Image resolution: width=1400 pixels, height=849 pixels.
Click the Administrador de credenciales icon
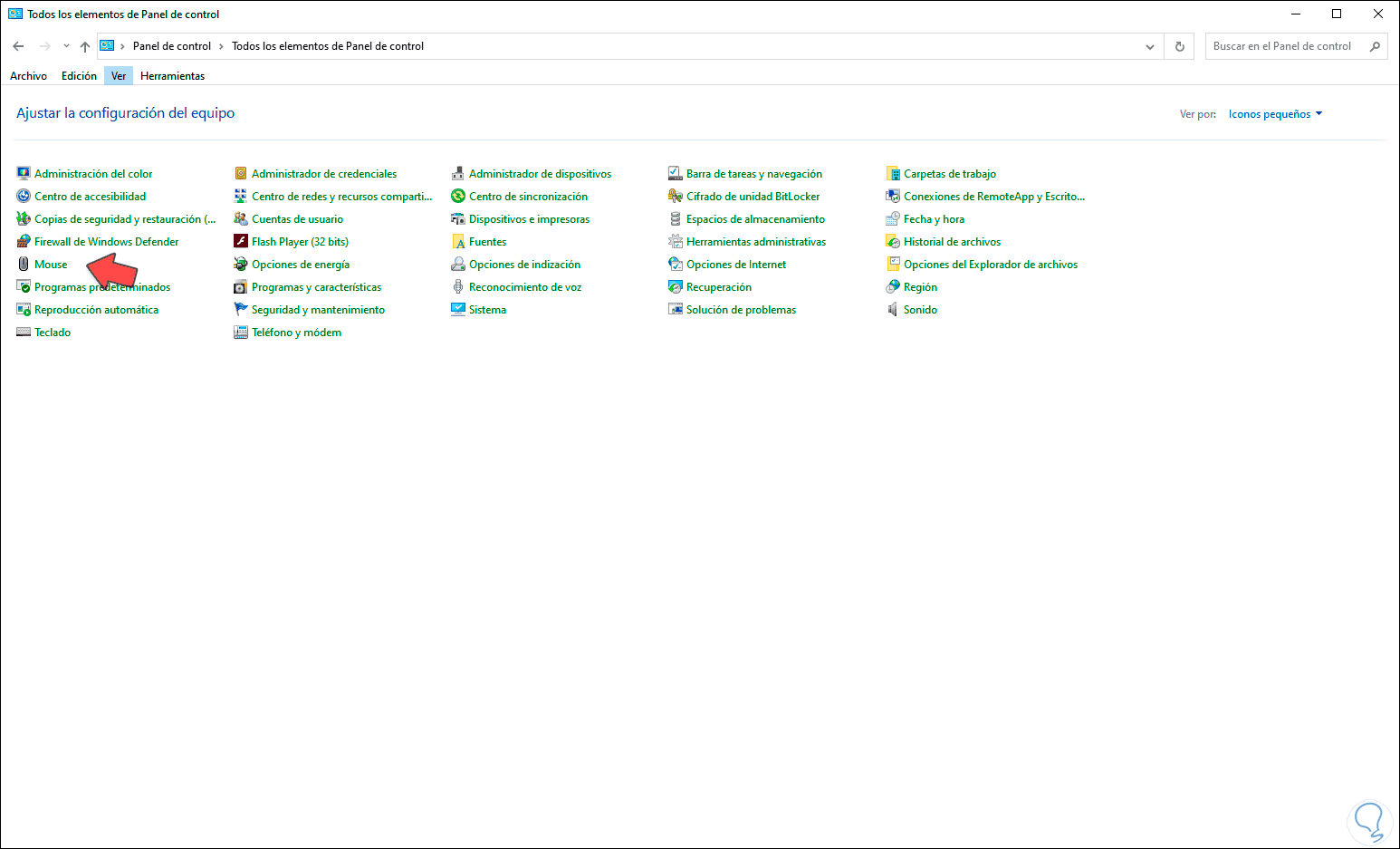pyautogui.click(x=241, y=173)
